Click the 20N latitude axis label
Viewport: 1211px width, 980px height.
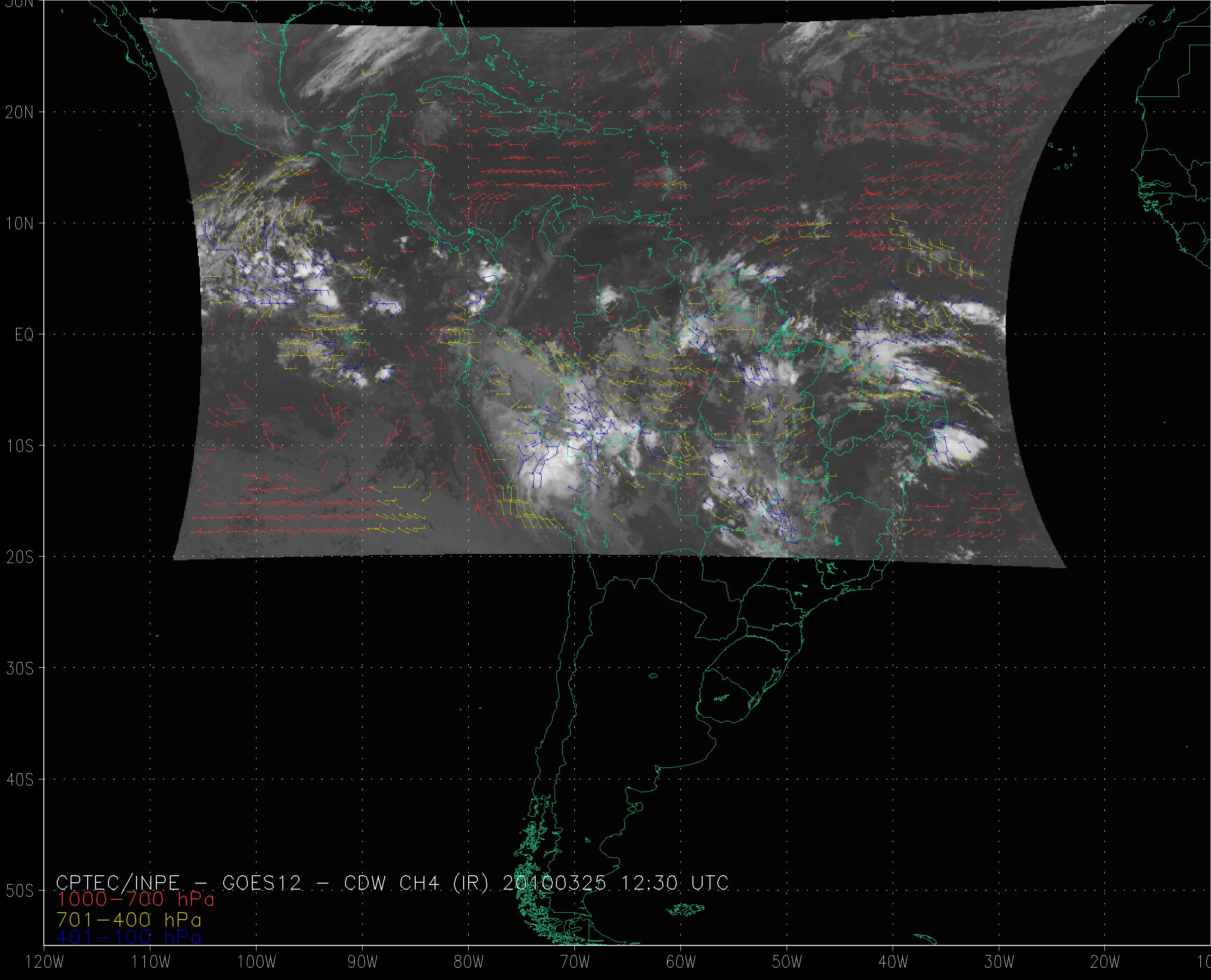(19, 113)
